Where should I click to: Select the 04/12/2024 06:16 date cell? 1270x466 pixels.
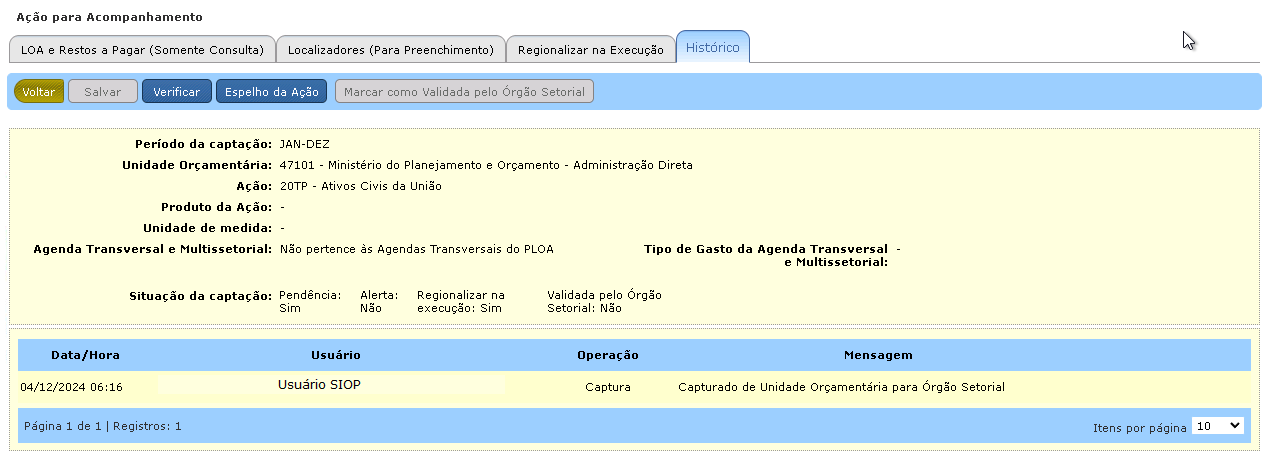point(71,387)
